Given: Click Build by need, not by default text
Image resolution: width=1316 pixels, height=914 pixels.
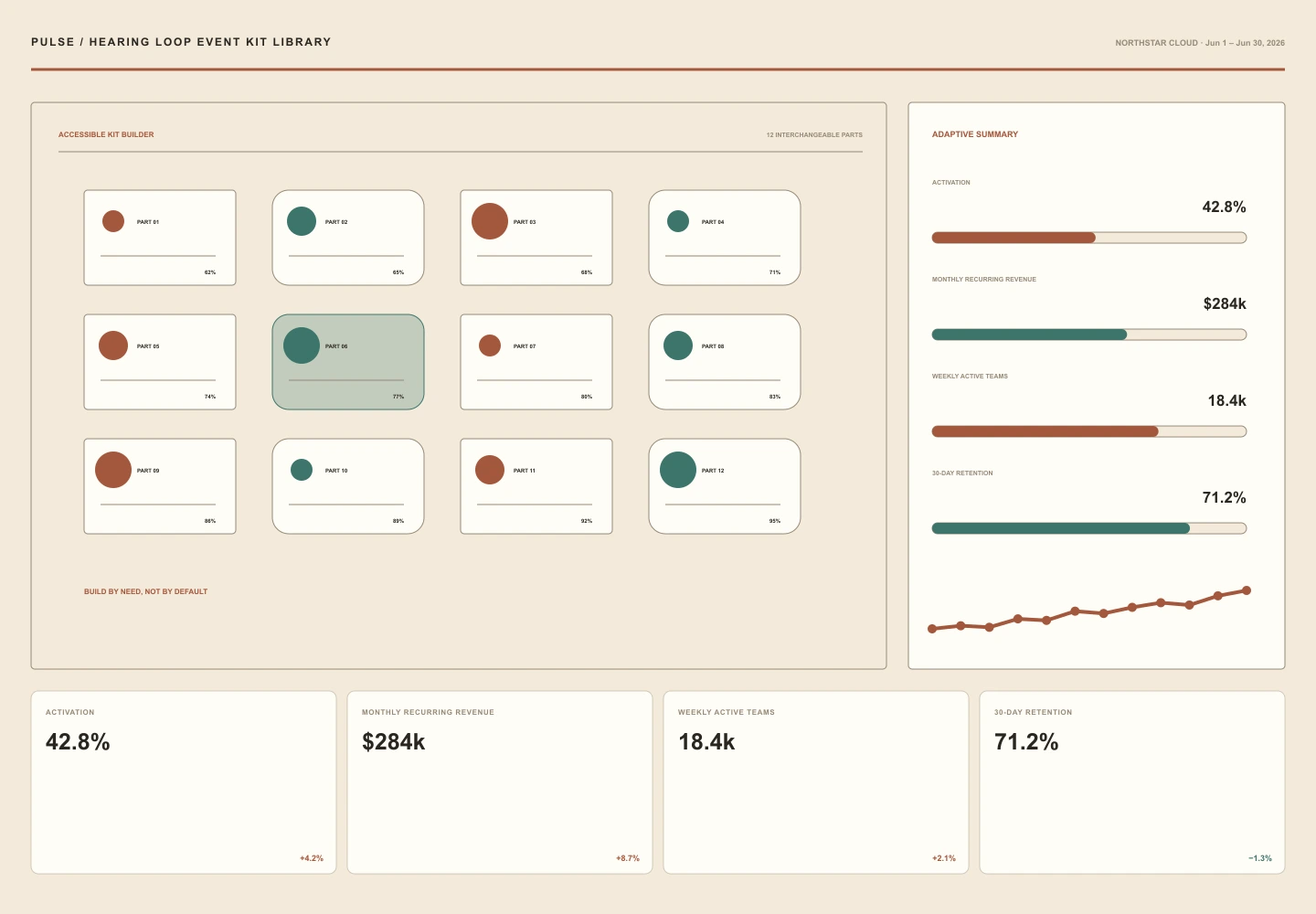Looking at the screenshot, I should 146,591.
